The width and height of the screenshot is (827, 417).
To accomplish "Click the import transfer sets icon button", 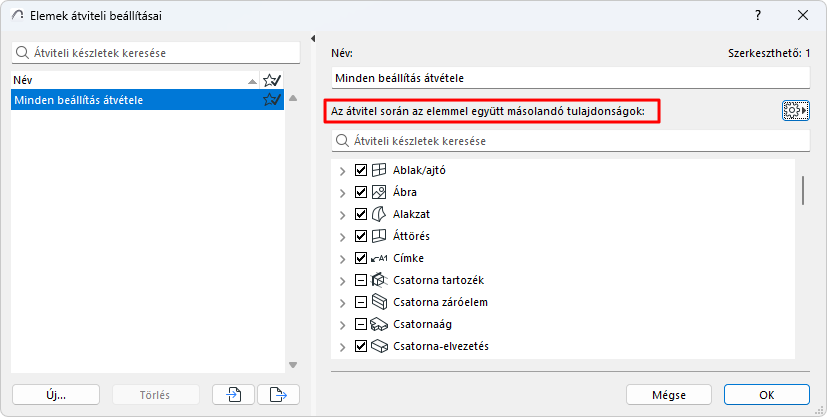I will pos(233,394).
